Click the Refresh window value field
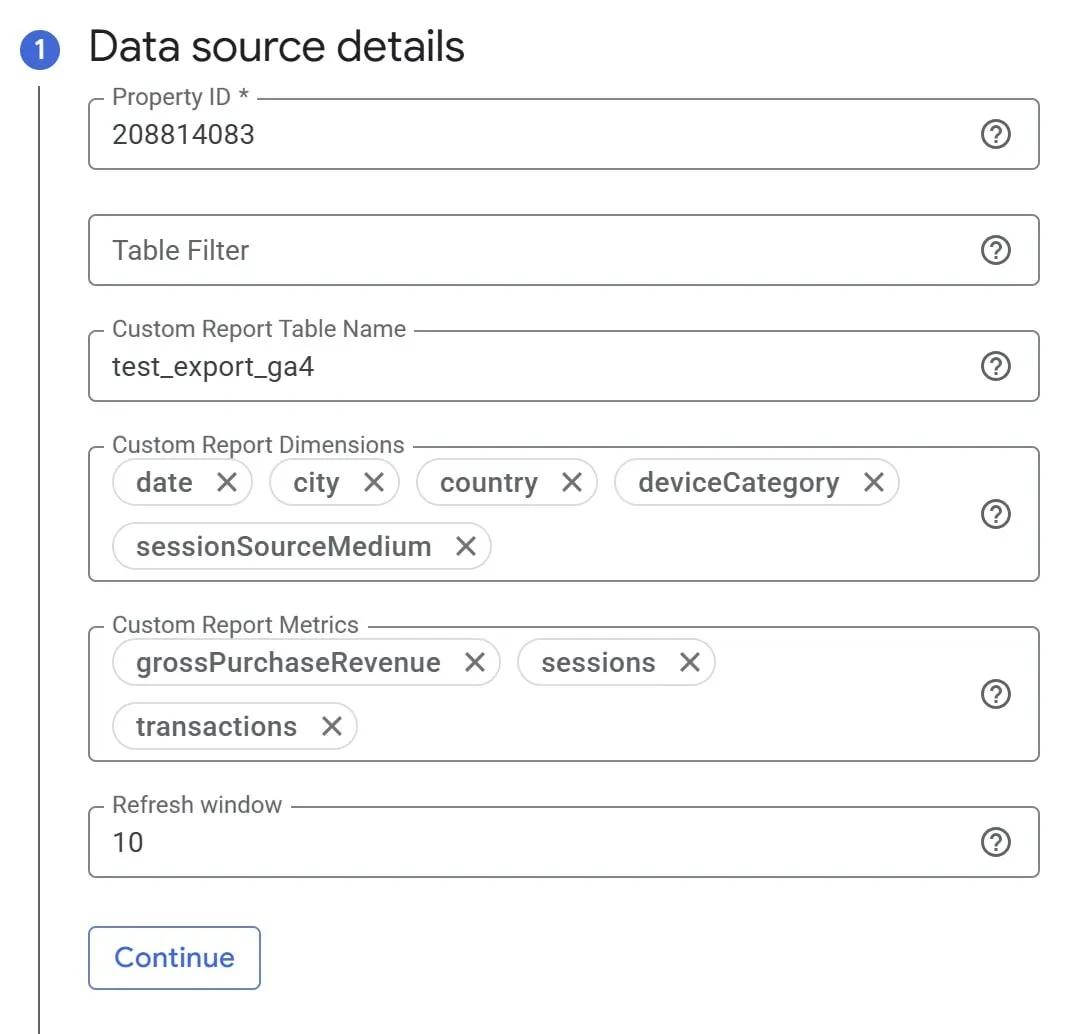The width and height of the screenshot is (1072, 1034). pyautogui.click(x=530, y=843)
